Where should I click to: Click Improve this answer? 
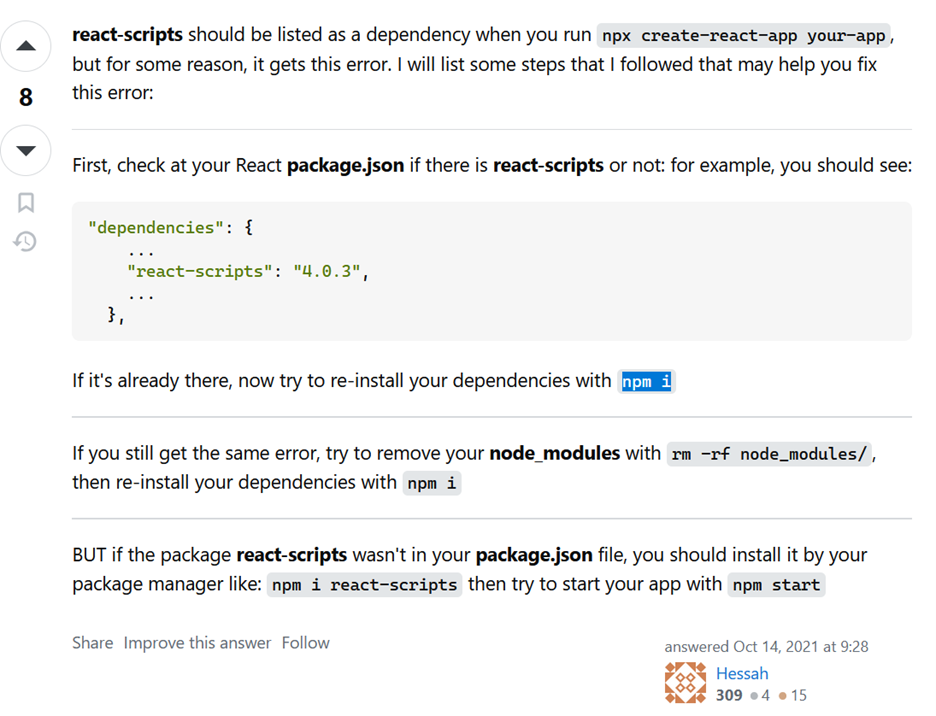(x=197, y=643)
